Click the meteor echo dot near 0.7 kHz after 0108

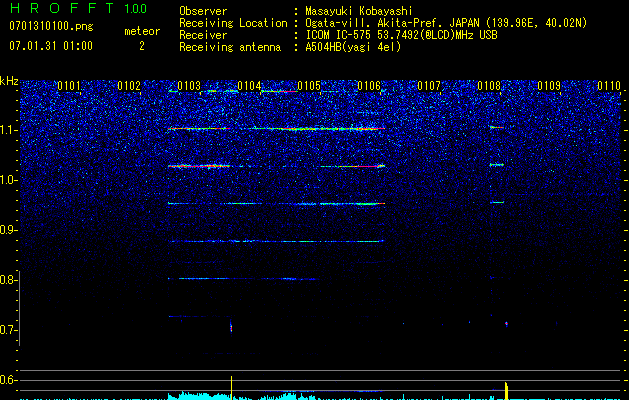[x=506, y=324]
